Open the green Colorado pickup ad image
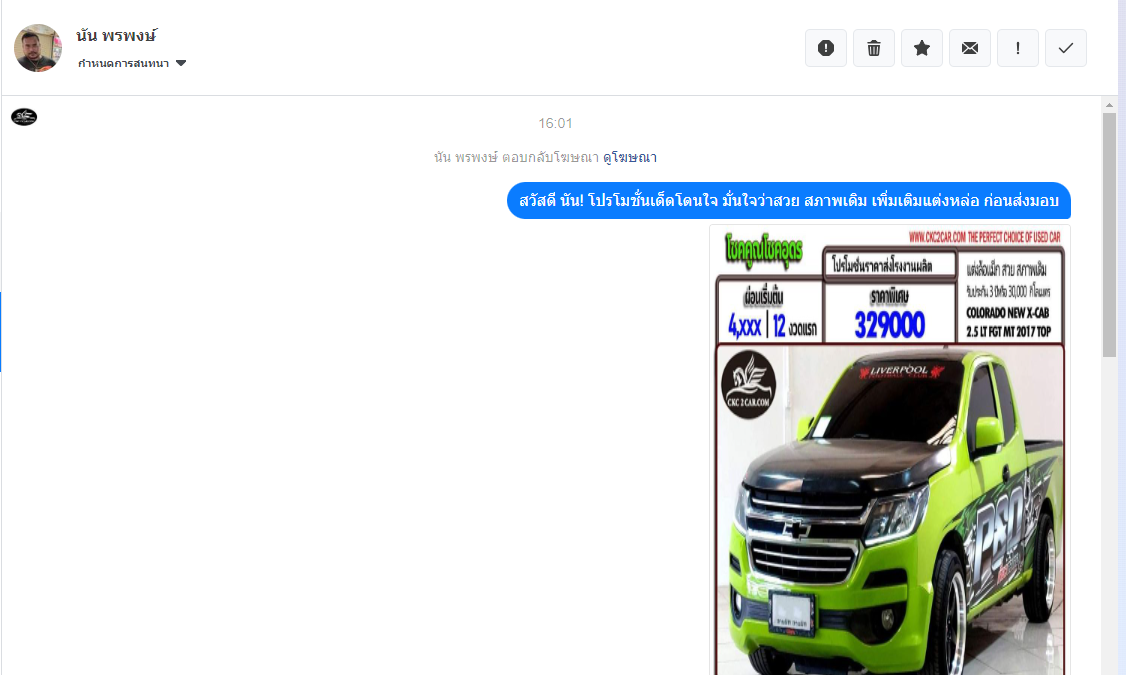The image size is (1126, 675). click(x=890, y=450)
